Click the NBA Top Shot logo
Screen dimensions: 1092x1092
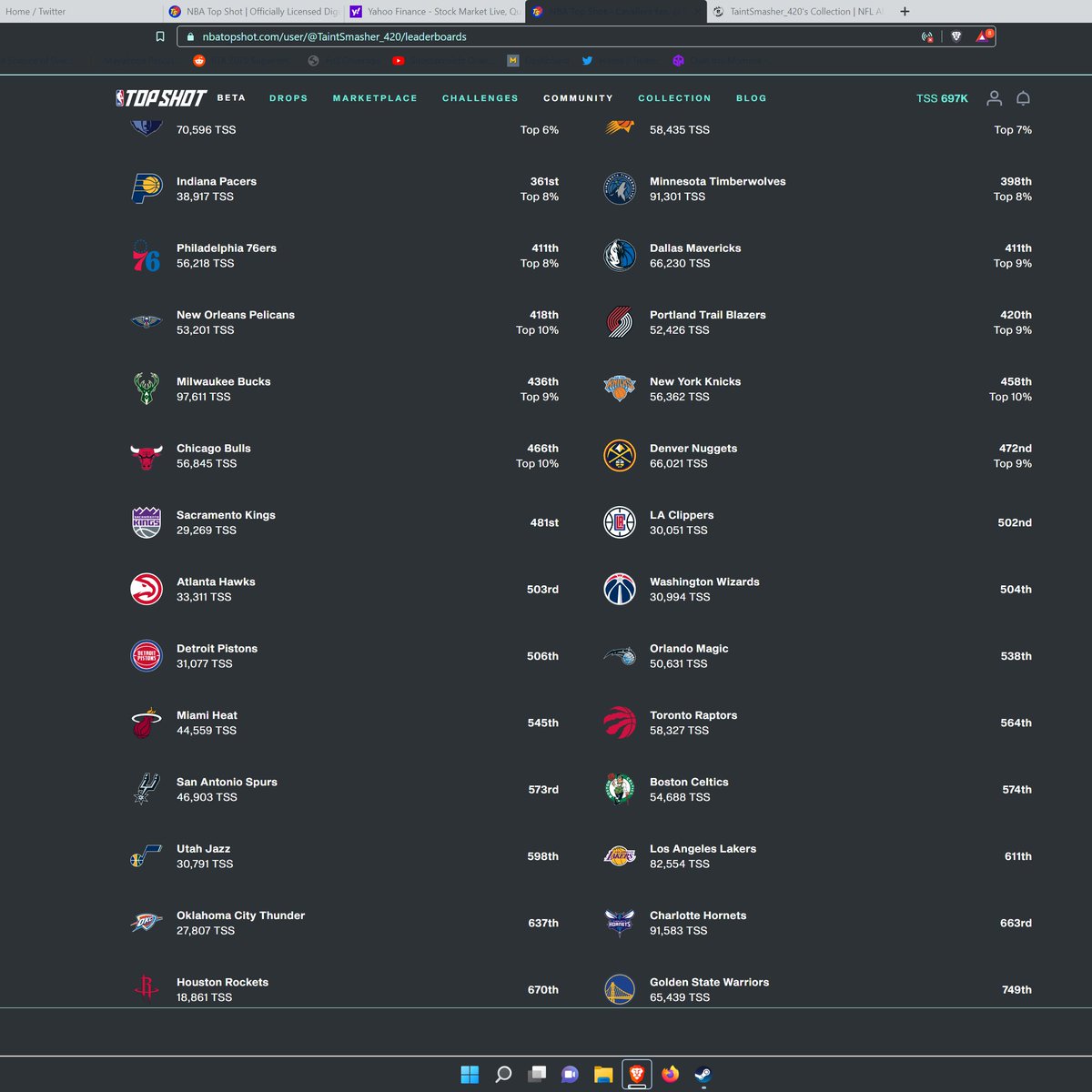pos(161,98)
